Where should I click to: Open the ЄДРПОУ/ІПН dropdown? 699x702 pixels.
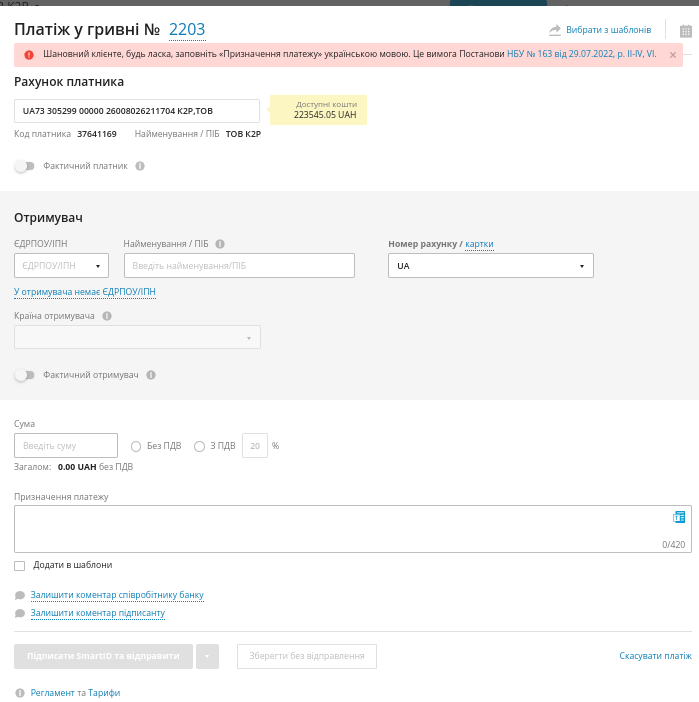[x=61, y=266]
